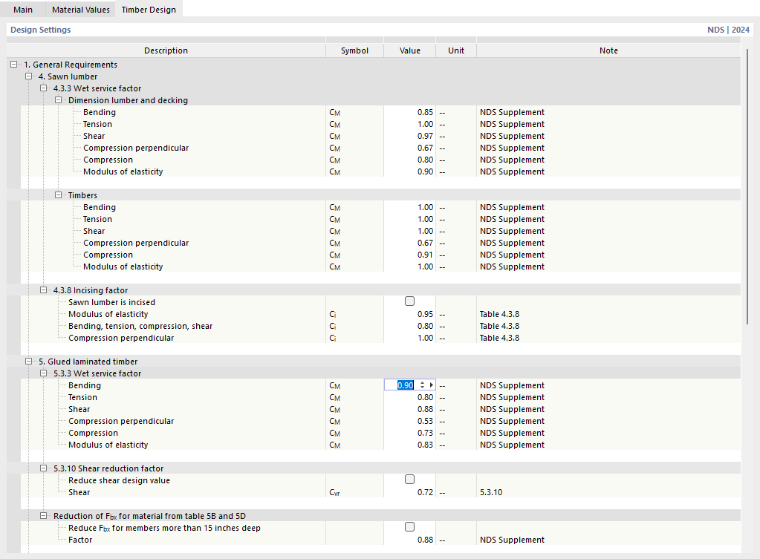The height and width of the screenshot is (559, 760).
Task: Open the arrow menu beside glulam Bending value
Action: point(431,385)
